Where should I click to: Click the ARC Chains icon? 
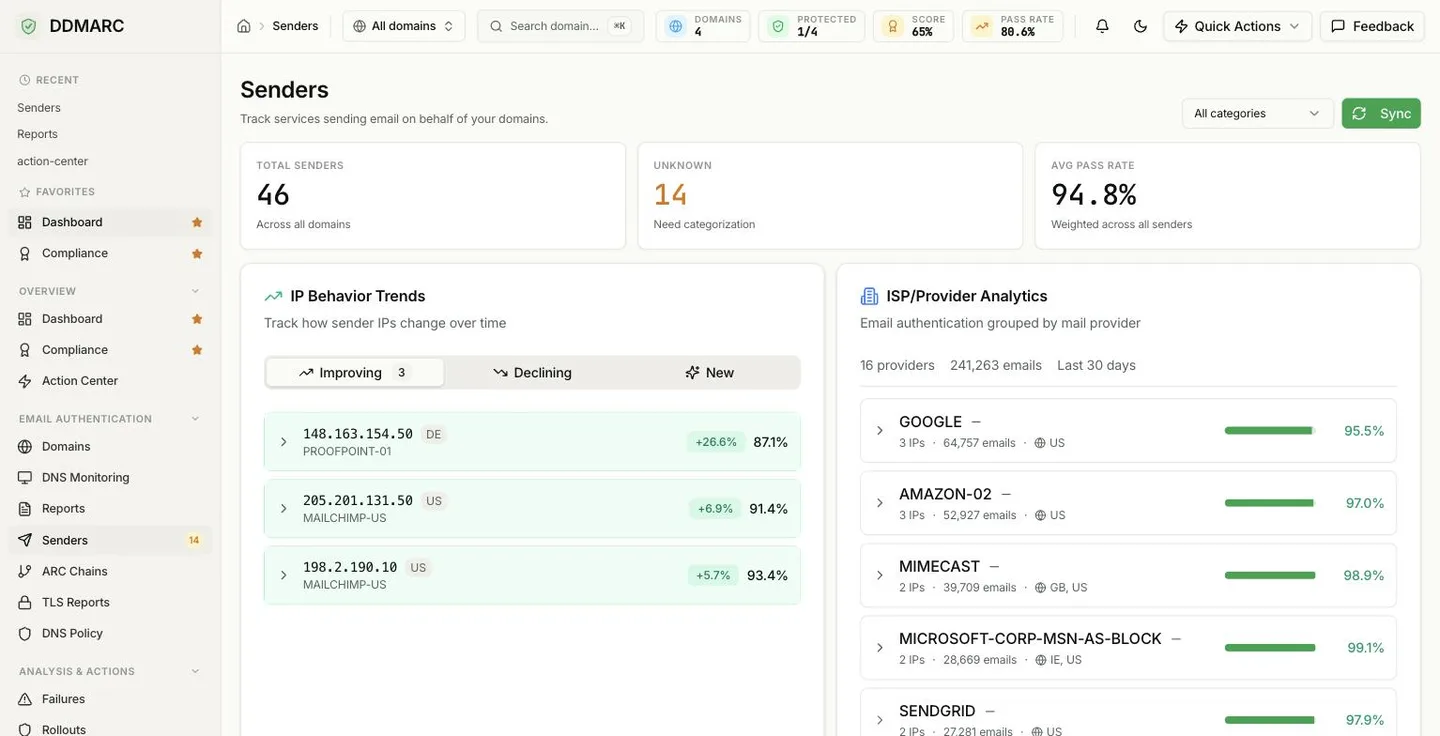point(25,571)
